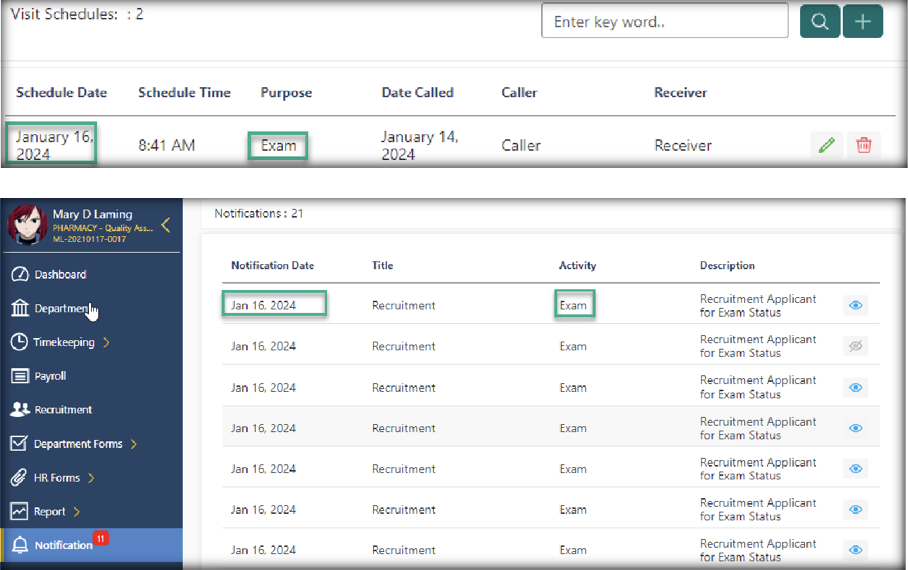Screen dimensions: 908x570
Task: Add a new visit schedule with plus button
Action: click(863, 21)
